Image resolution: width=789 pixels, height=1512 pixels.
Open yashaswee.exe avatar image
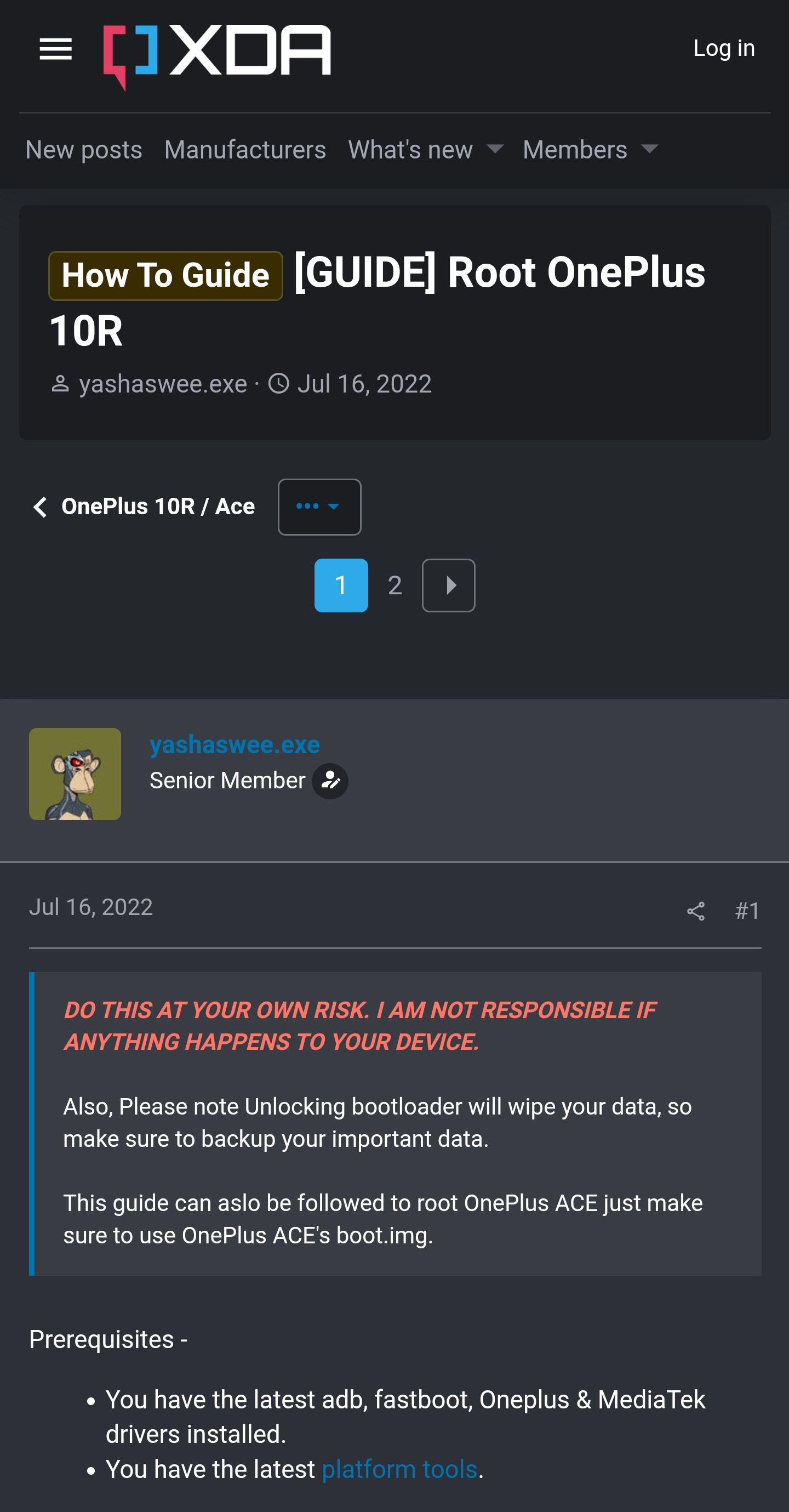point(75,774)
